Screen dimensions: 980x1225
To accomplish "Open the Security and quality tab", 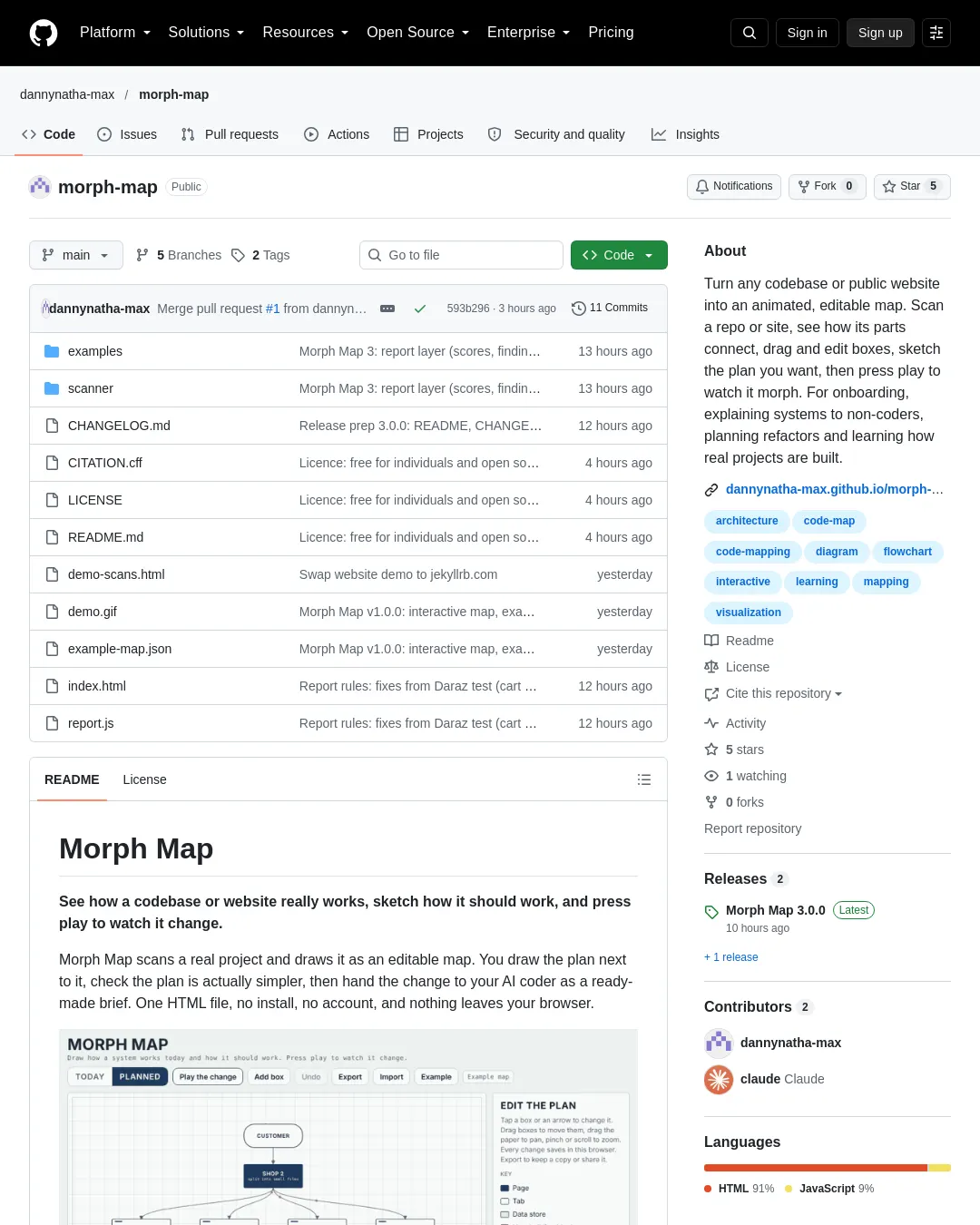I will [x=556, y=134].
